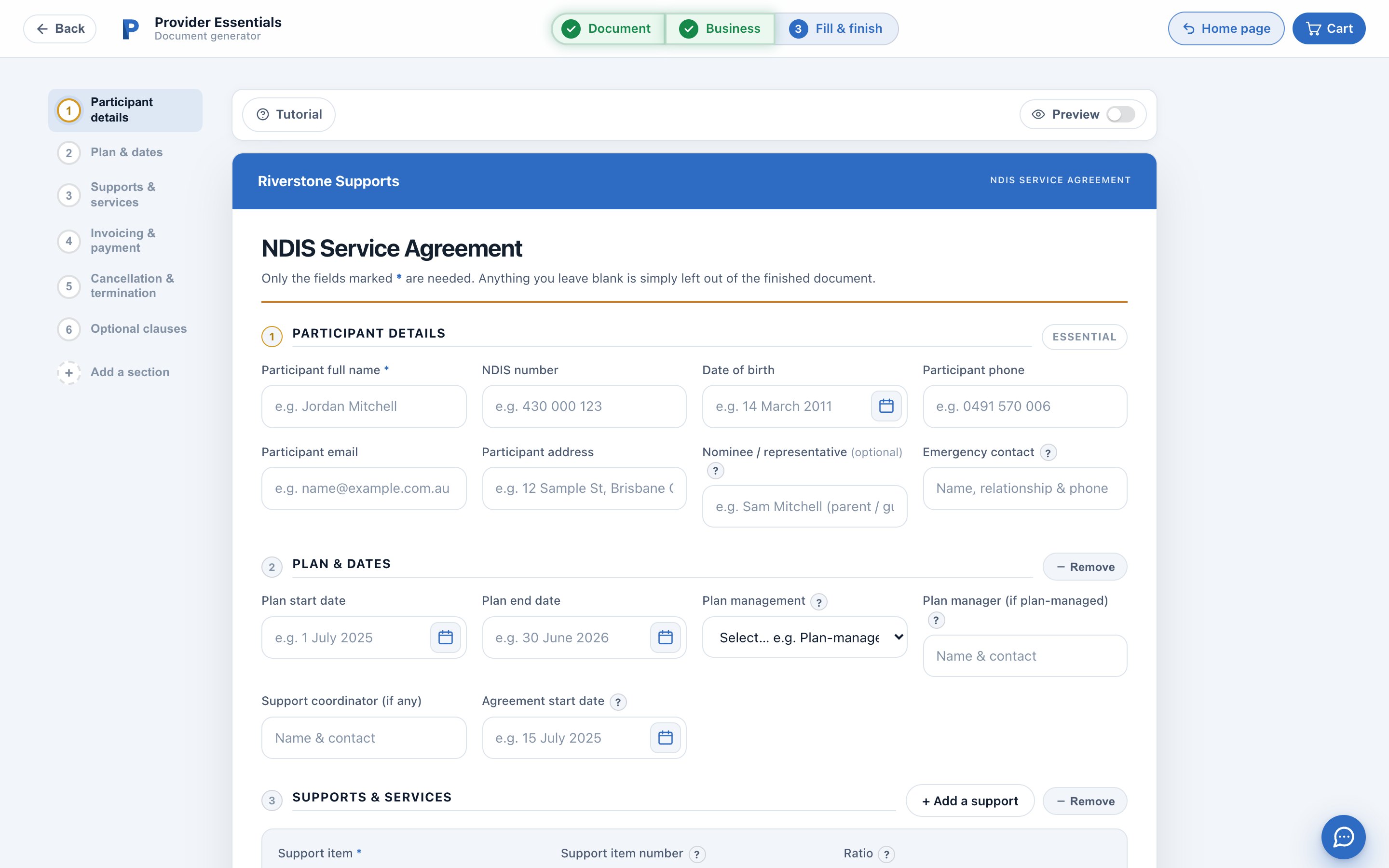Focus the Emergency contact field
The image size is (1389, 868).
pos(1024,488)
